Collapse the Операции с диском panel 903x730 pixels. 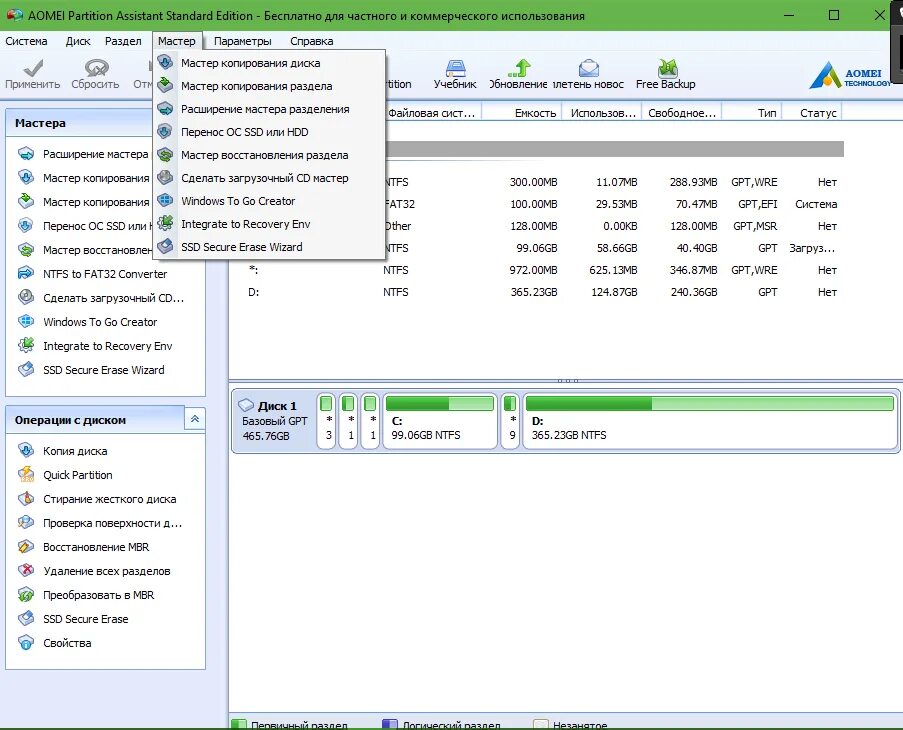pos(195,419)
